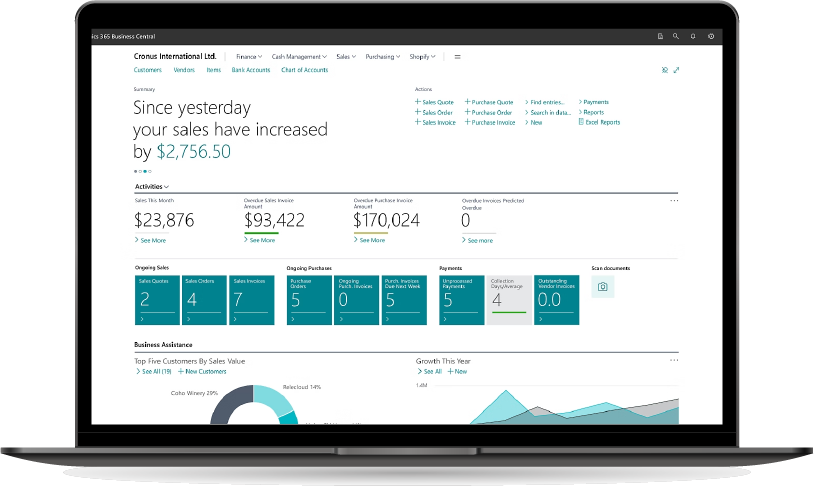Select third headline pagination dot
The width and height of the screenshot is (814, 486).
click(x=145, y=171)
